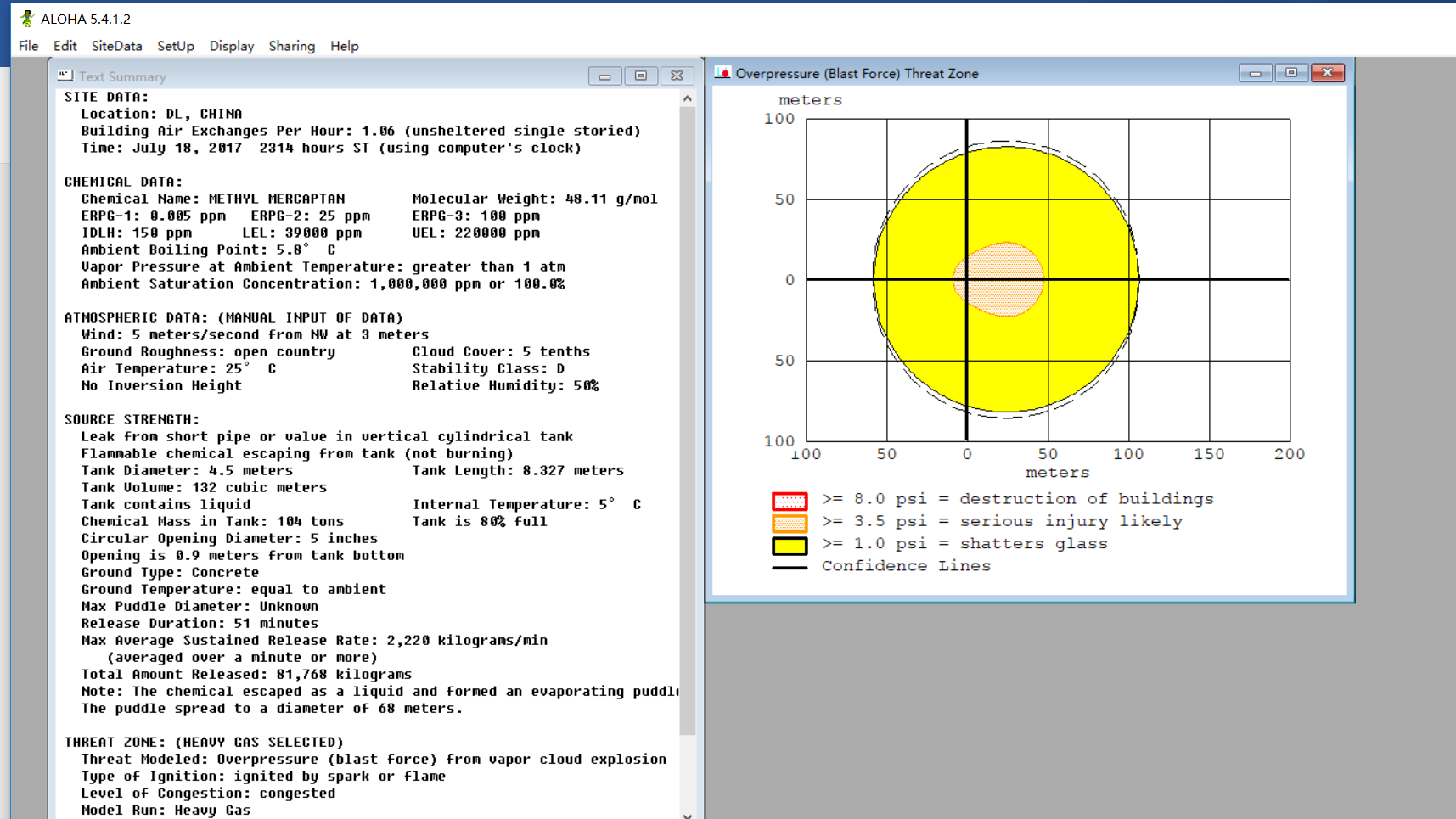Click "Total Amount Released: 81,768 kilograms" line
The image size is (1456, 819).
[x=246, y=674]
